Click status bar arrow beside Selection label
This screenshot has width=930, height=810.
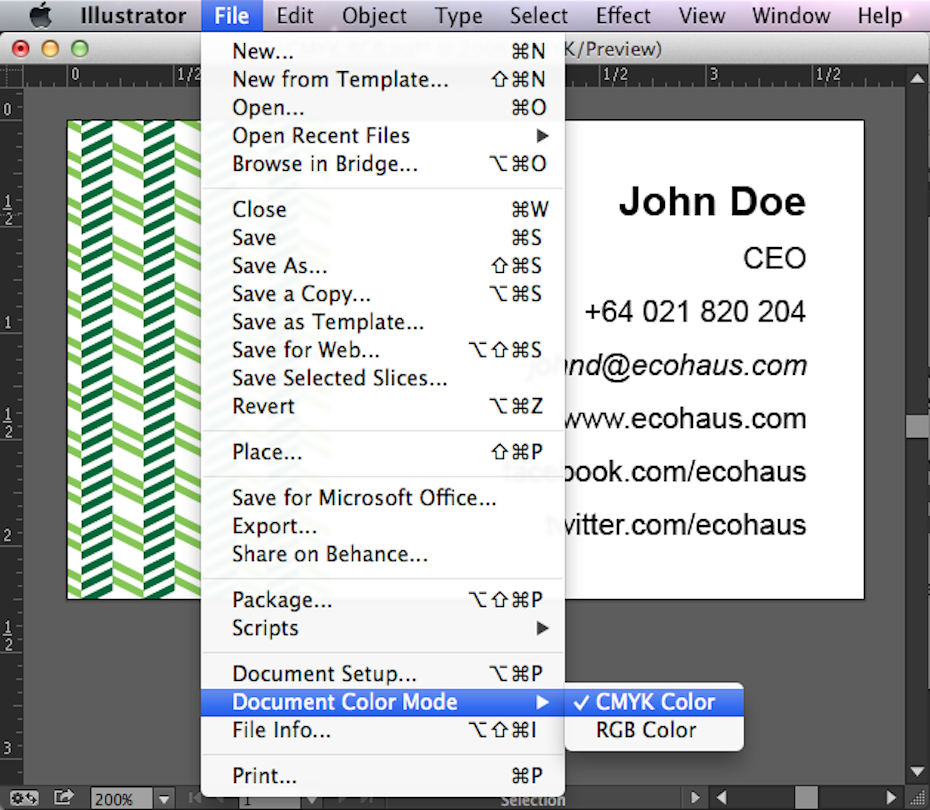[697, 798]
